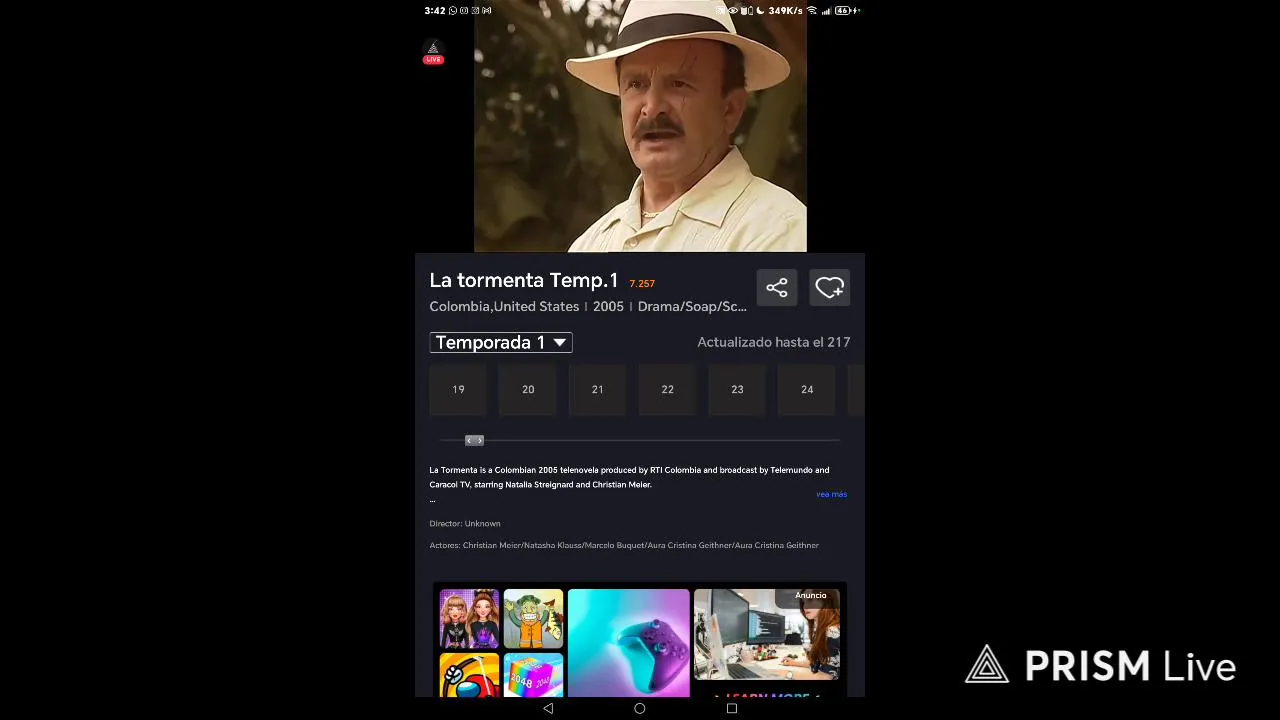The height and width of the screenshot is (720, 1280).
Task: Open Temporada 1 season dropdown
Action: [x=501, y=342]
